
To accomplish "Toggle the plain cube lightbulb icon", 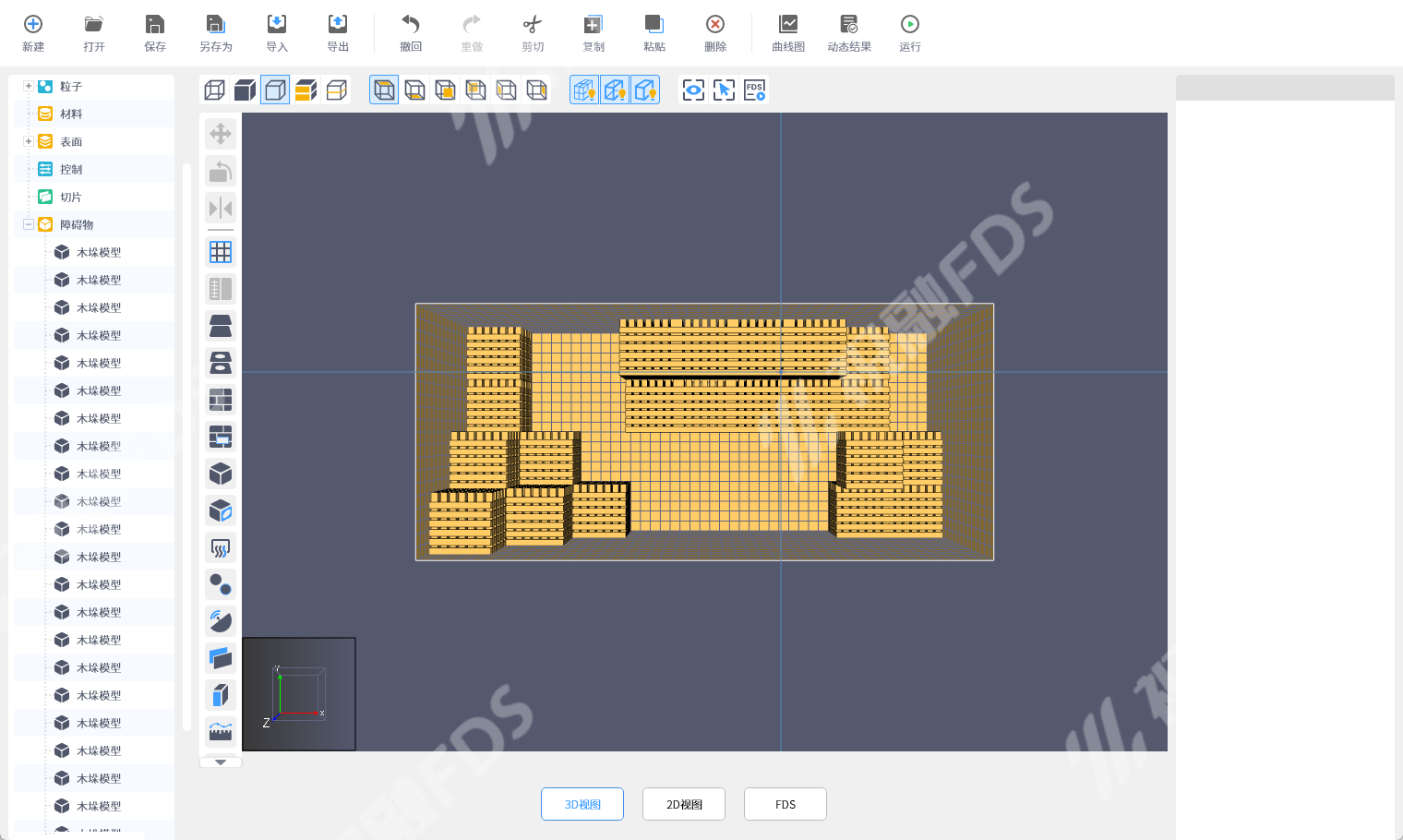I will (645, 90).
